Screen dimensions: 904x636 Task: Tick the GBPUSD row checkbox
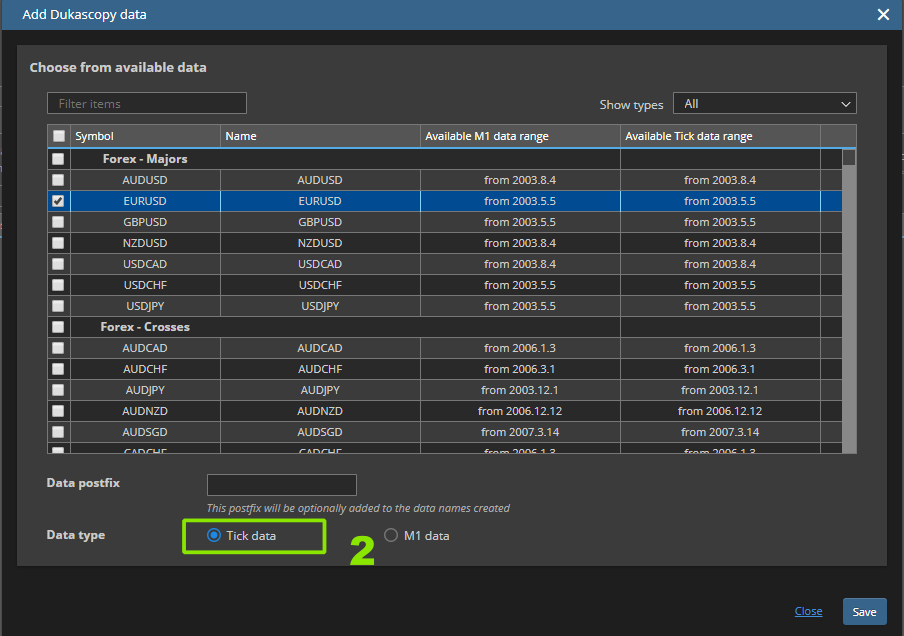click(58, 222)
